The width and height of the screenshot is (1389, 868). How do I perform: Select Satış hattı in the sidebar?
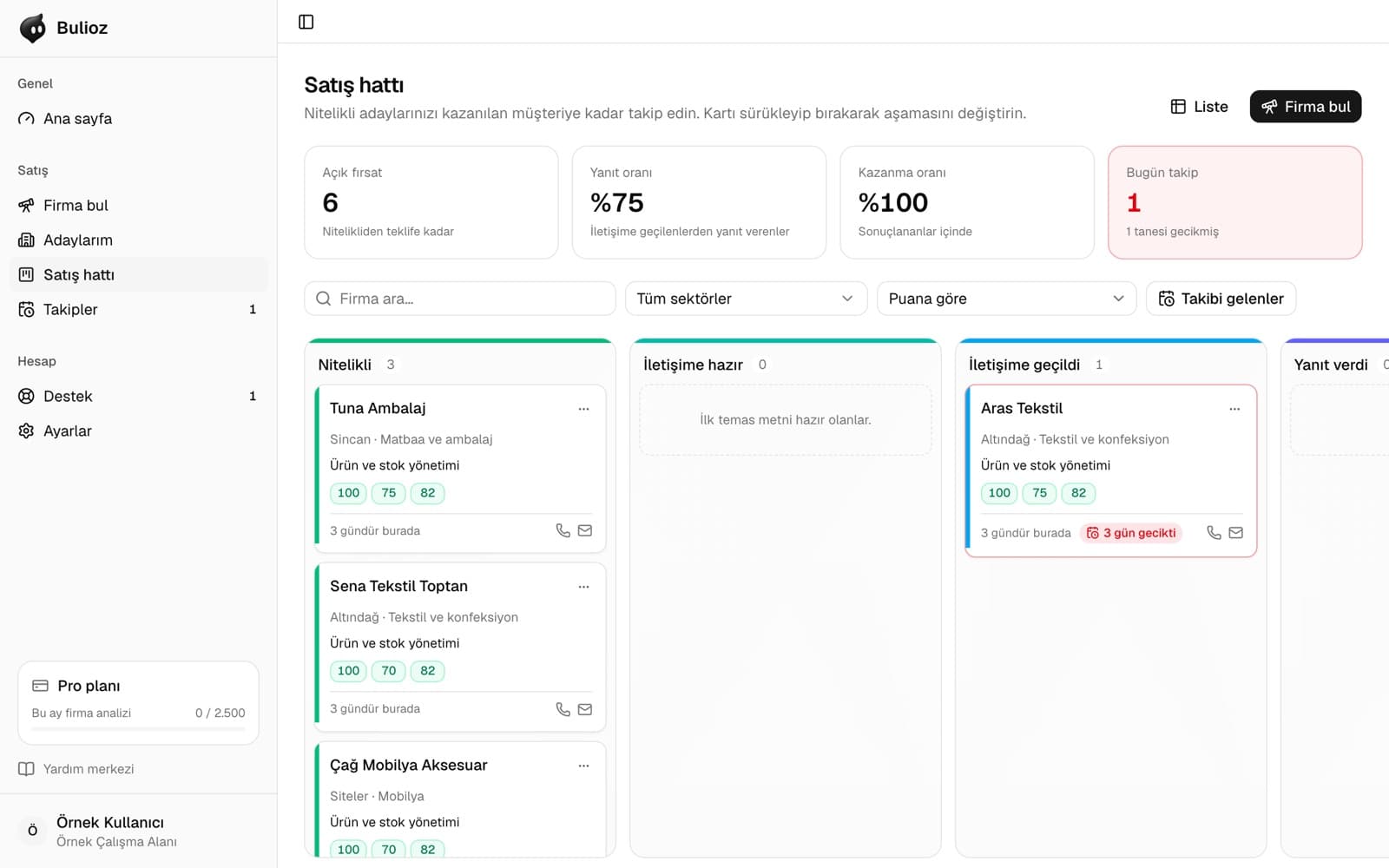(139, 275)
